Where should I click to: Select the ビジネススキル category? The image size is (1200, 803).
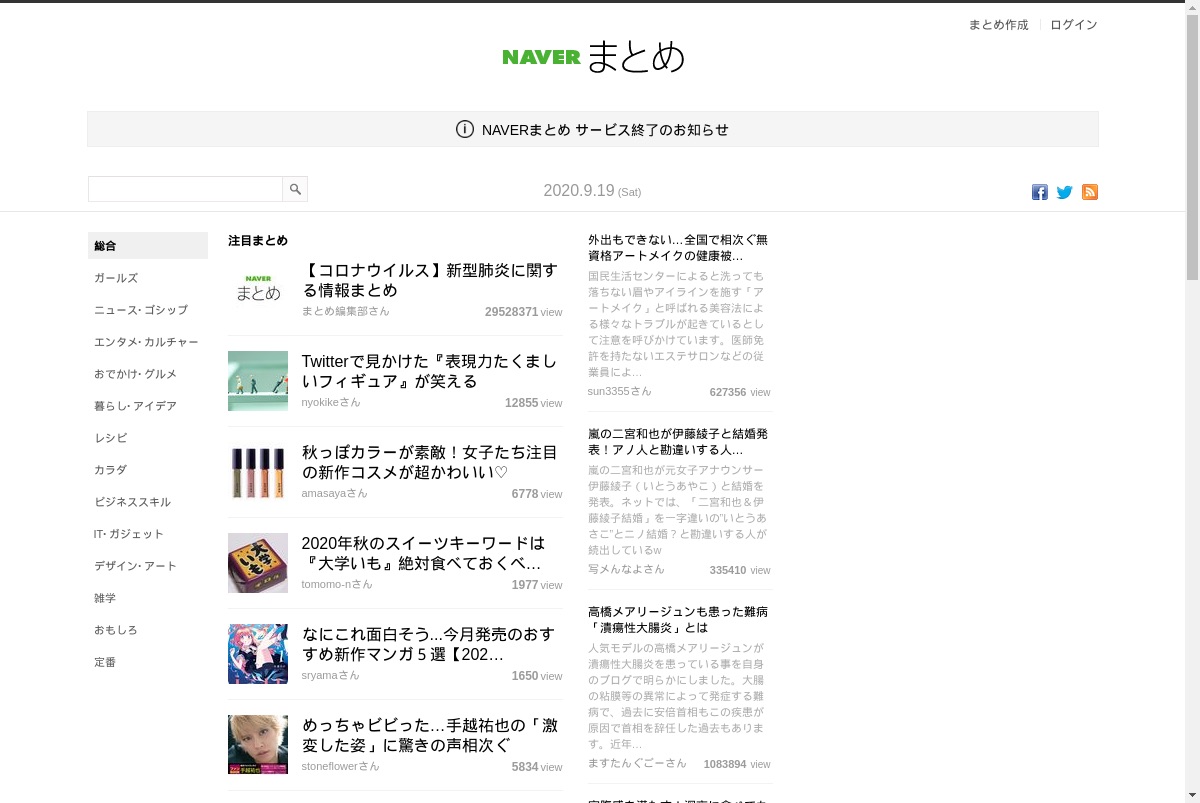pyautogui.click(x=132, y=502)
